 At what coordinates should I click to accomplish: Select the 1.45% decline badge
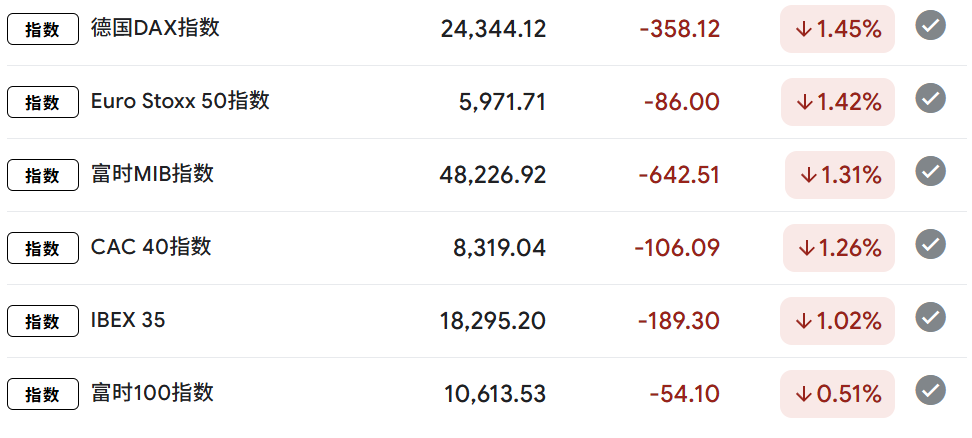coord(838,30)
